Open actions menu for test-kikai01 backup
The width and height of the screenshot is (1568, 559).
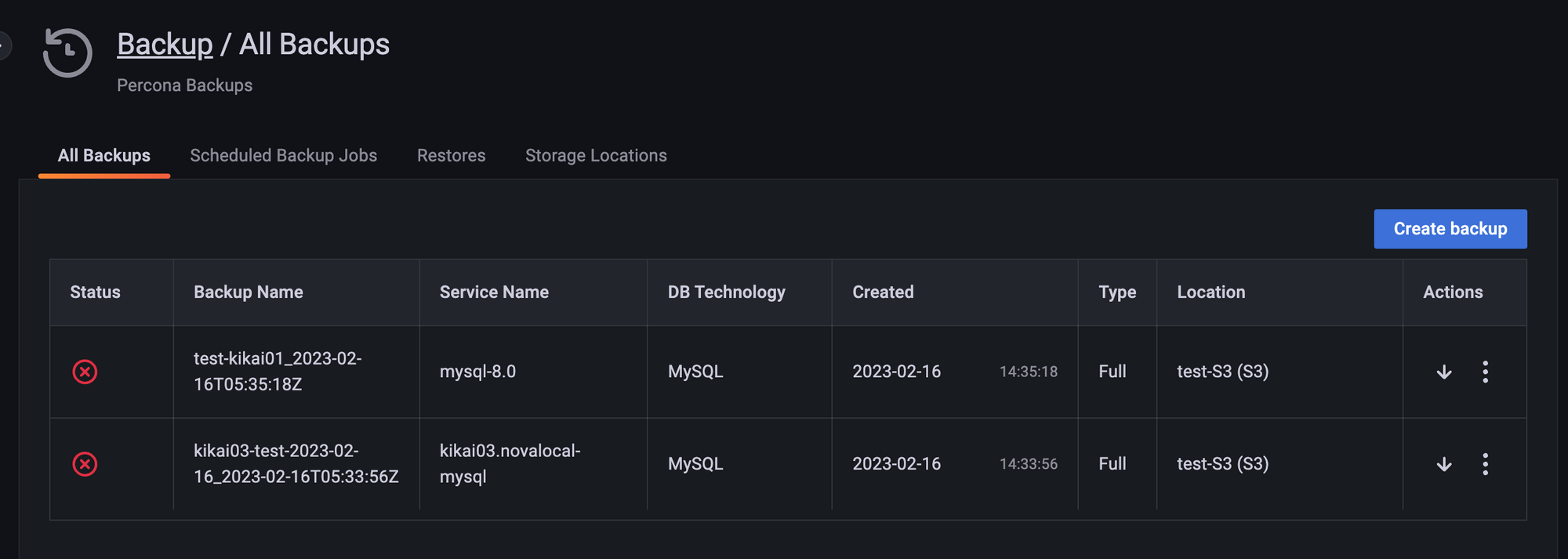click(1485, 372)
